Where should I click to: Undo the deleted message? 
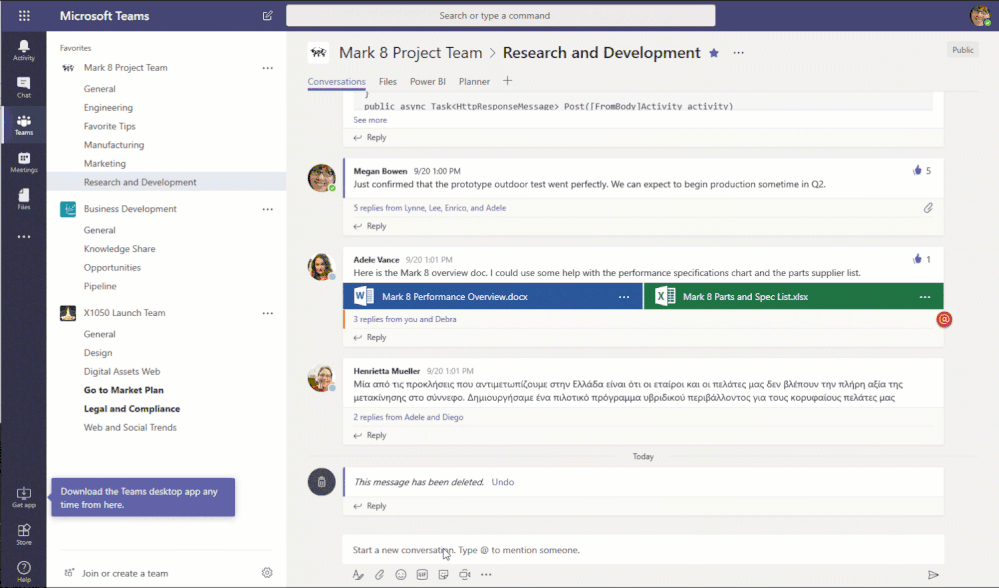(x=503, y=482)
